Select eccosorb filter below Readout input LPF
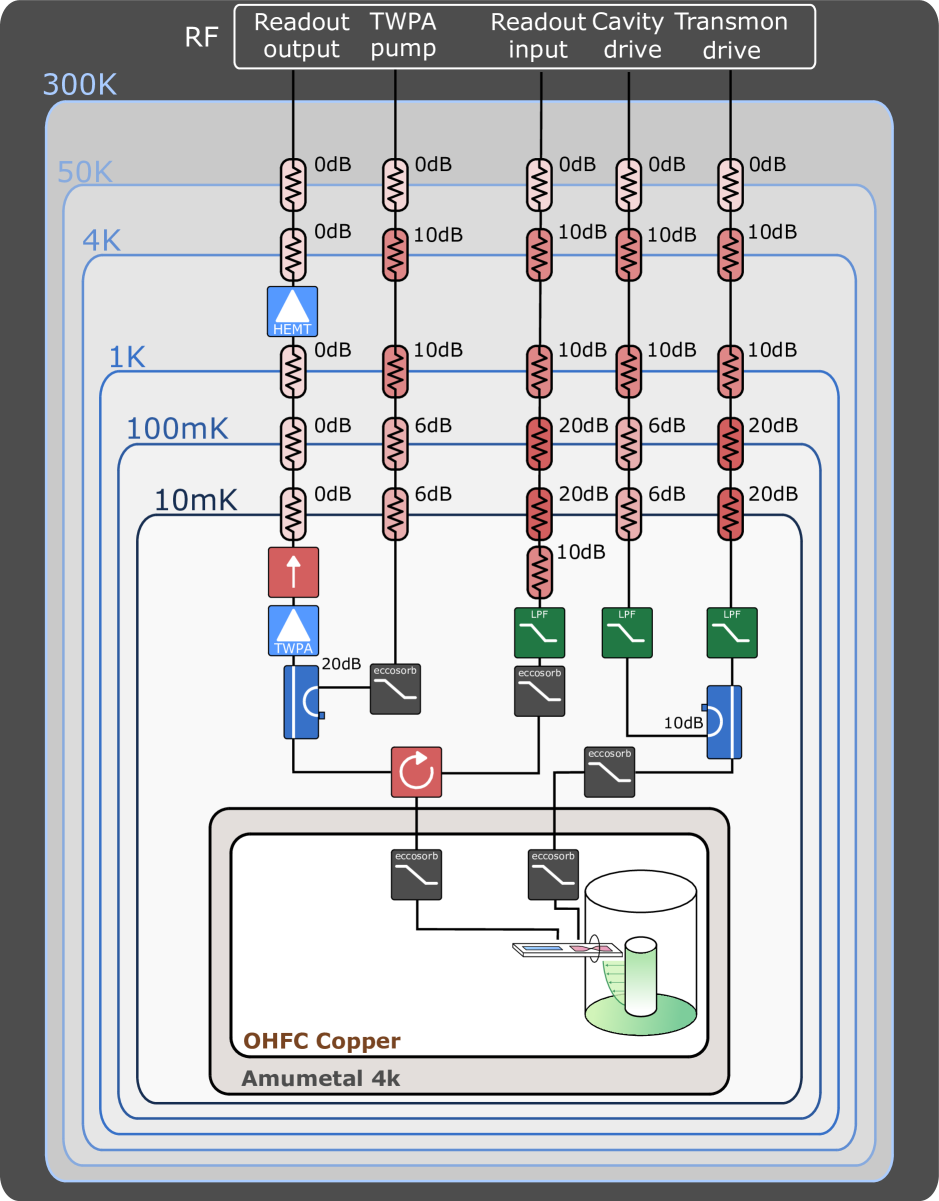This screenshot has height=1201, width=939. (540, 690)
